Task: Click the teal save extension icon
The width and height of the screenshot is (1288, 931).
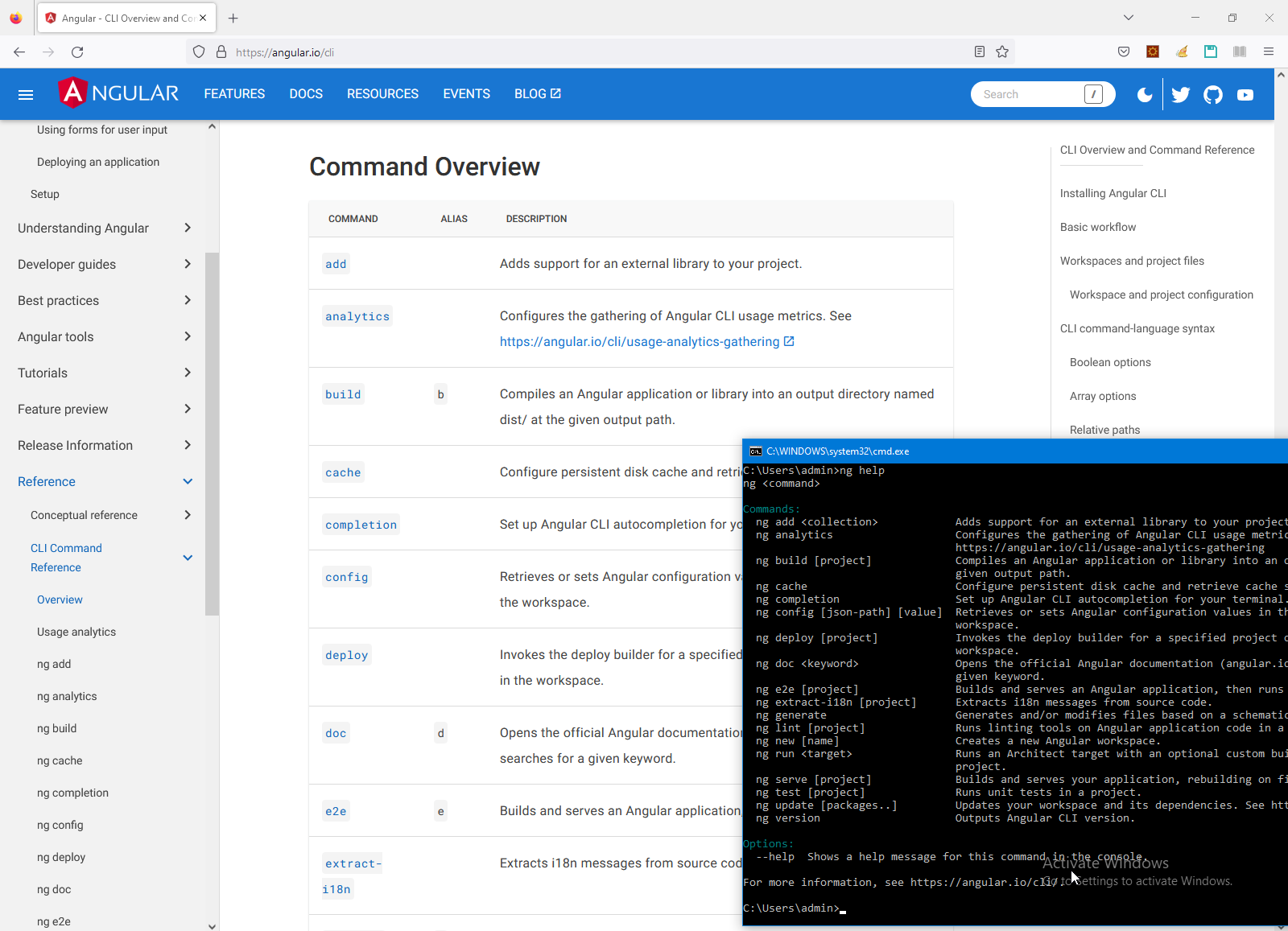Action: tap(1211, 52)
